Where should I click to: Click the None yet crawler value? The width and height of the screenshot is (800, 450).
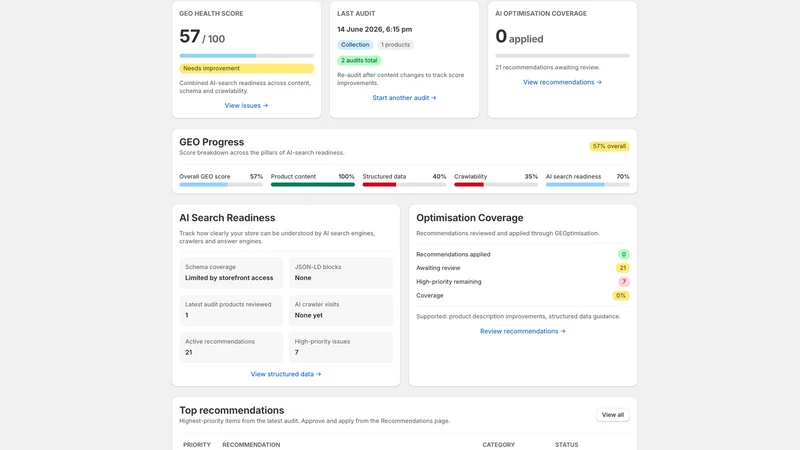309,315
